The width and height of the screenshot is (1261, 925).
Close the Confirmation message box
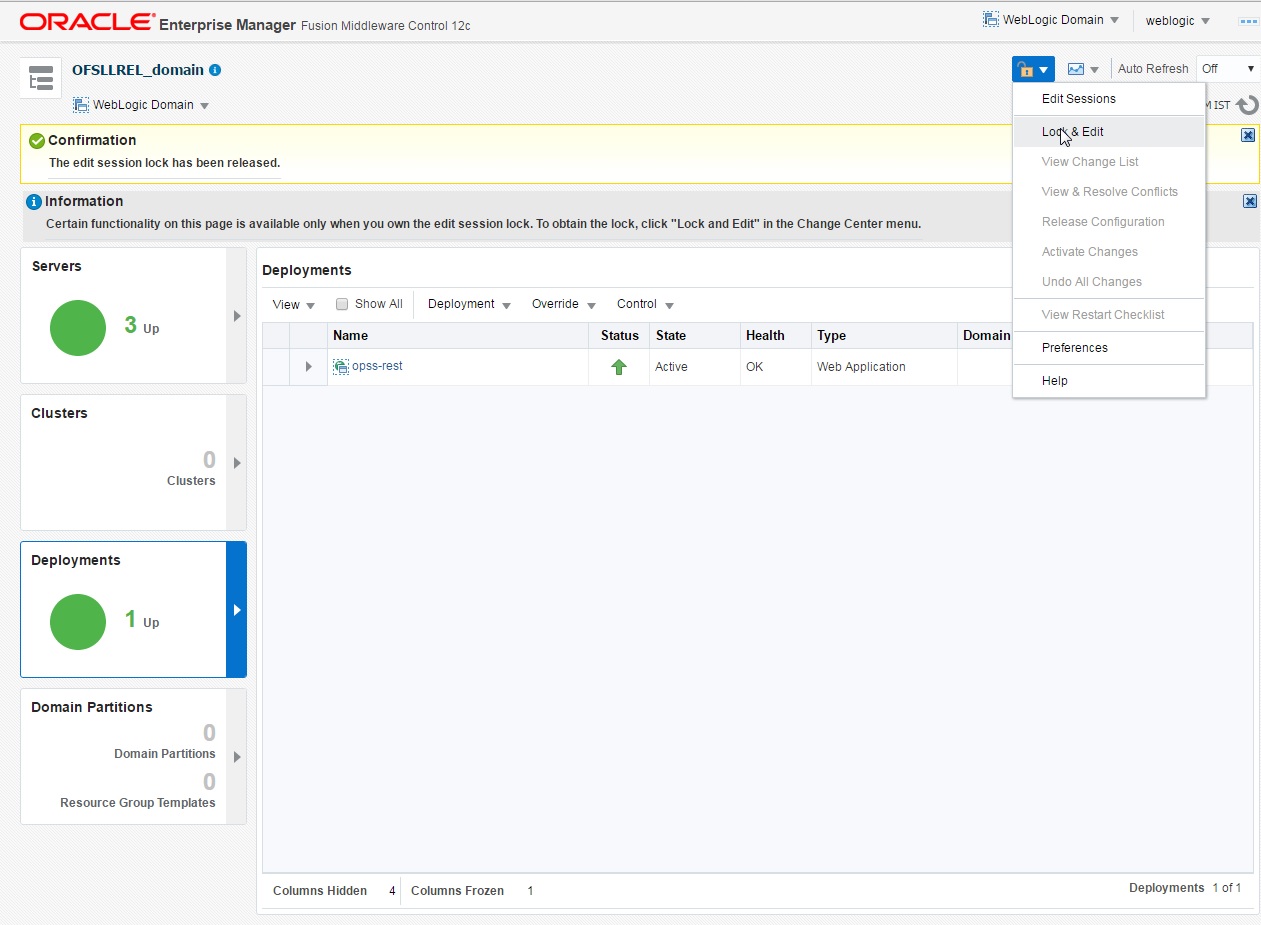click(x=1248, y=135)
